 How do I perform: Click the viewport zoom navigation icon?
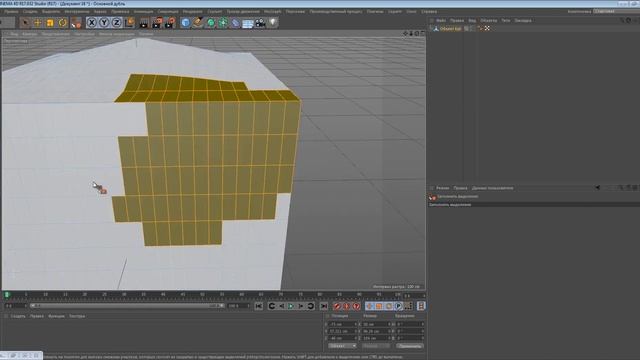[x=411, y=33]
